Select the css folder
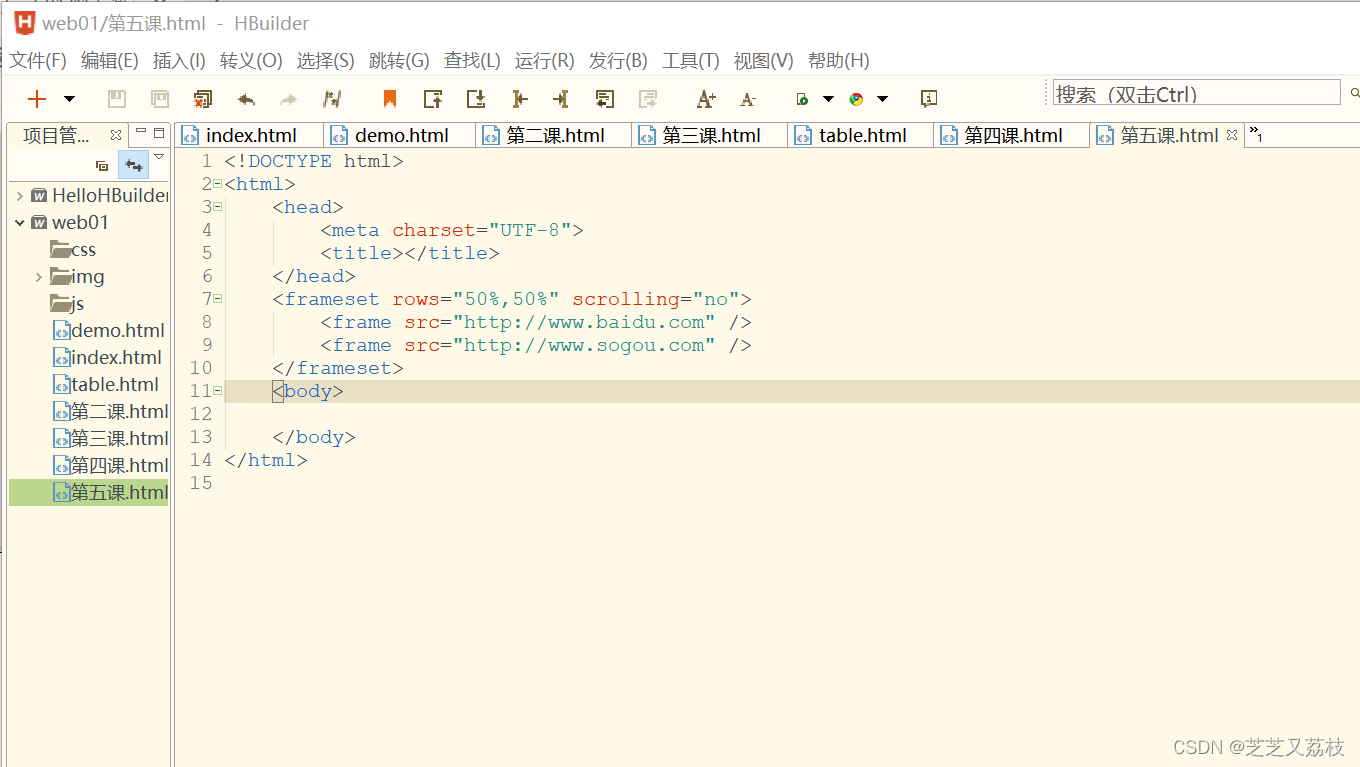 click(x=73, y=250)
